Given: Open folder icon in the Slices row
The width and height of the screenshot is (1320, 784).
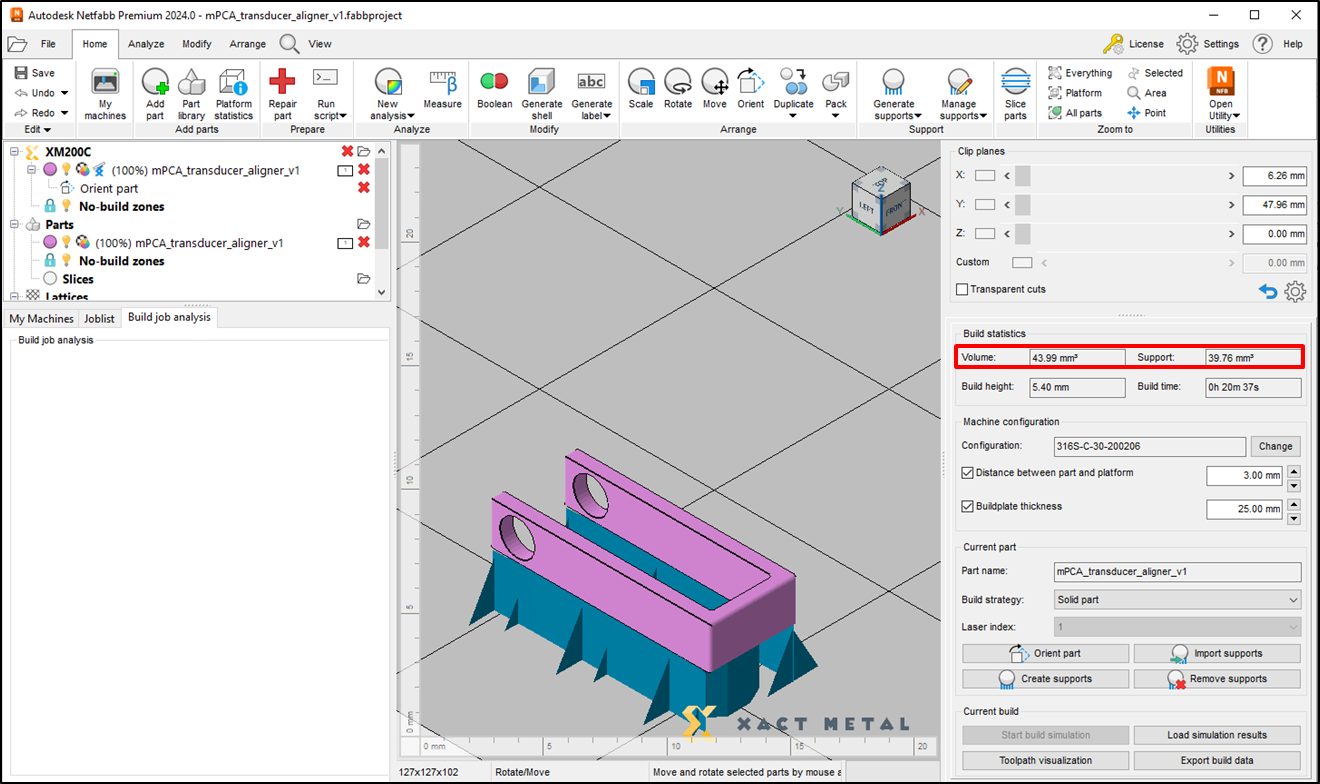Looking at the screenshot, I should [364, 279].
